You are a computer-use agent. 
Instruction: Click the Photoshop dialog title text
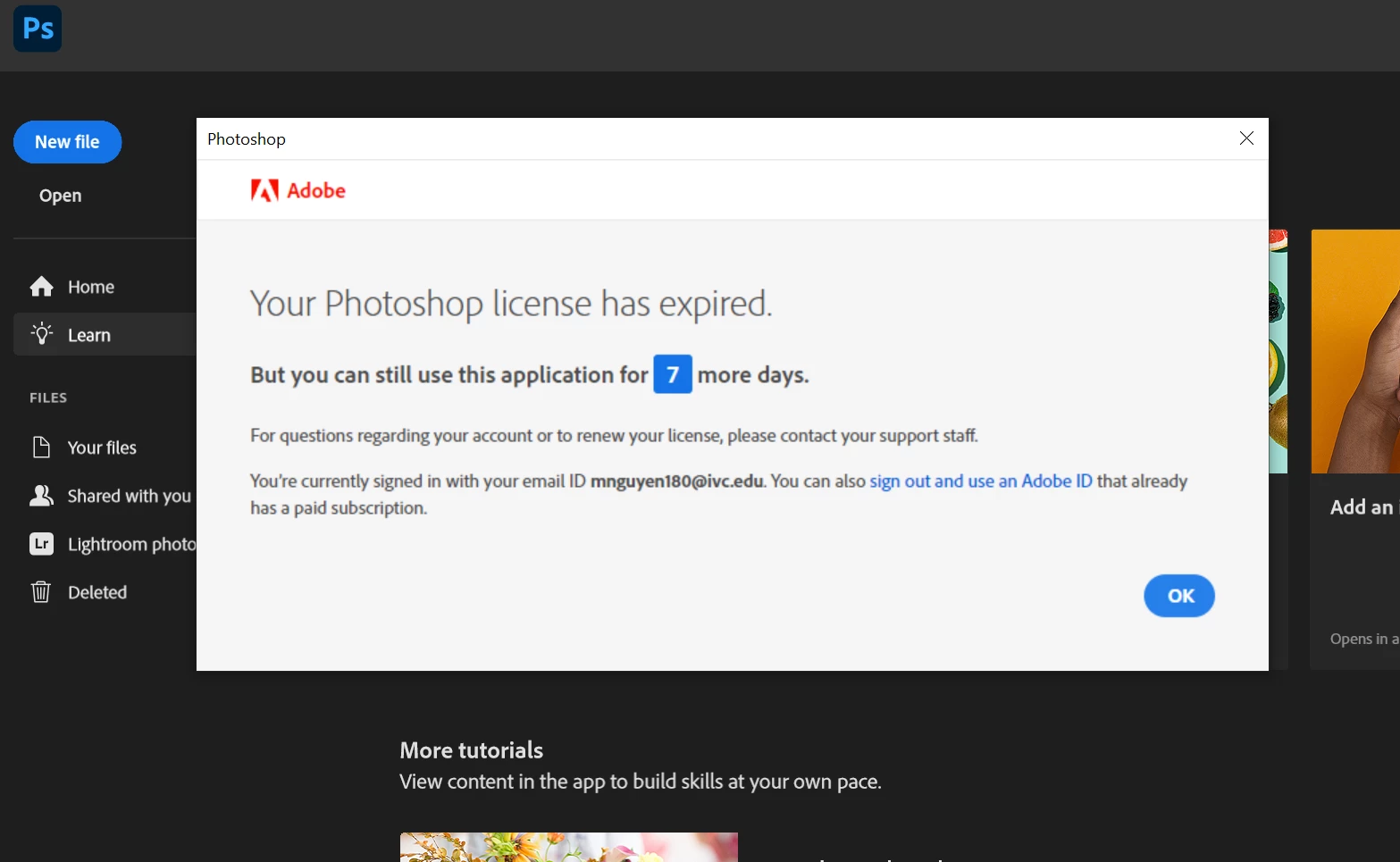coord(247,139)
